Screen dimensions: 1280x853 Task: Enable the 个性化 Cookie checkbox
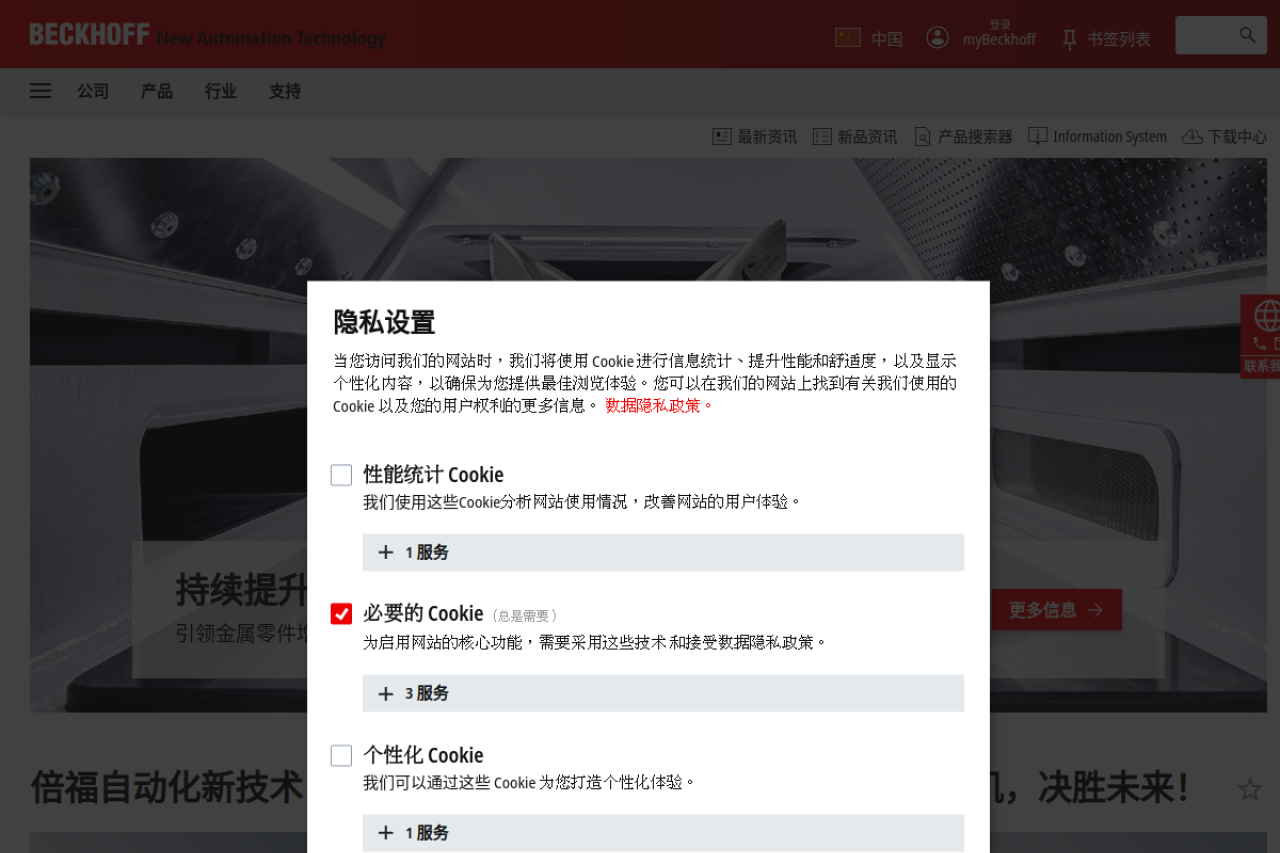pos(342,756)
